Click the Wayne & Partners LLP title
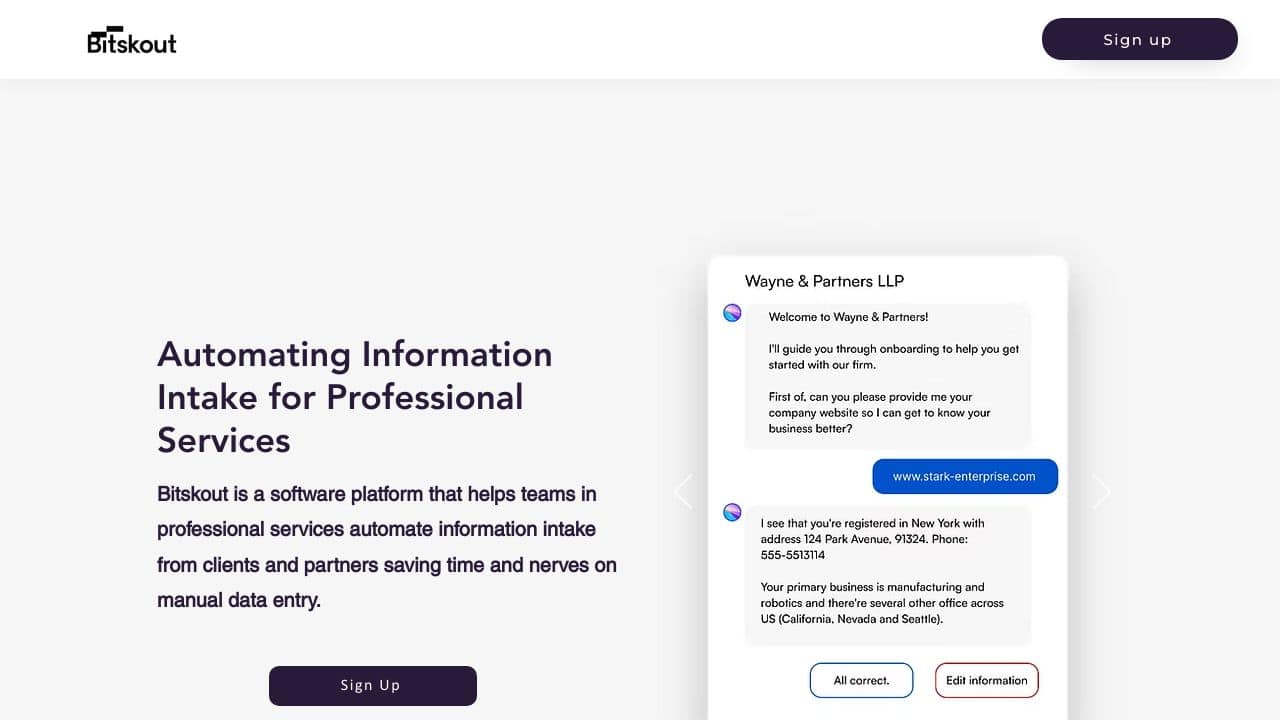The image size is (1280, 720). (824, 281)
